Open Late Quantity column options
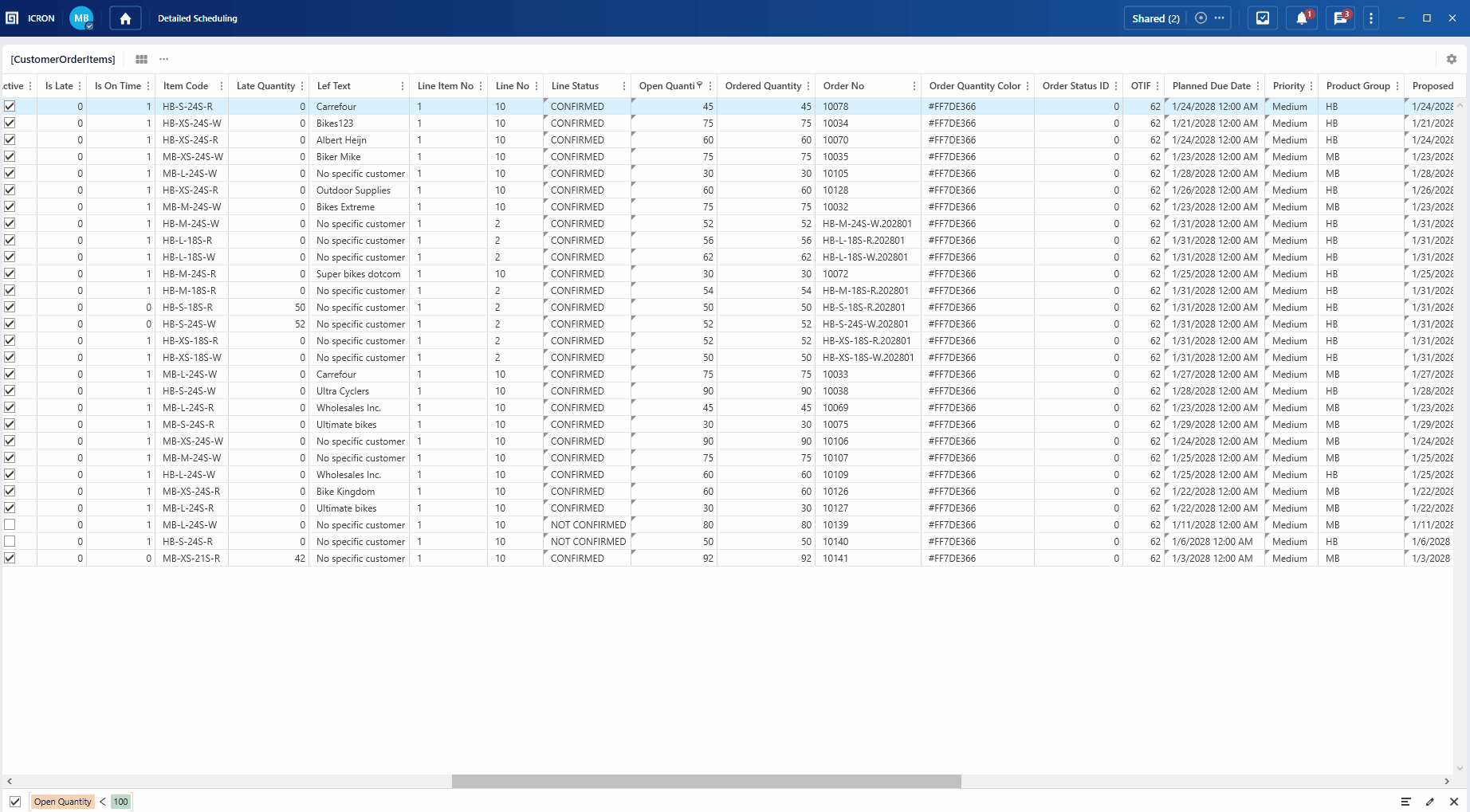The width and height of the screenshot is (1470, 812). point(302,86)
